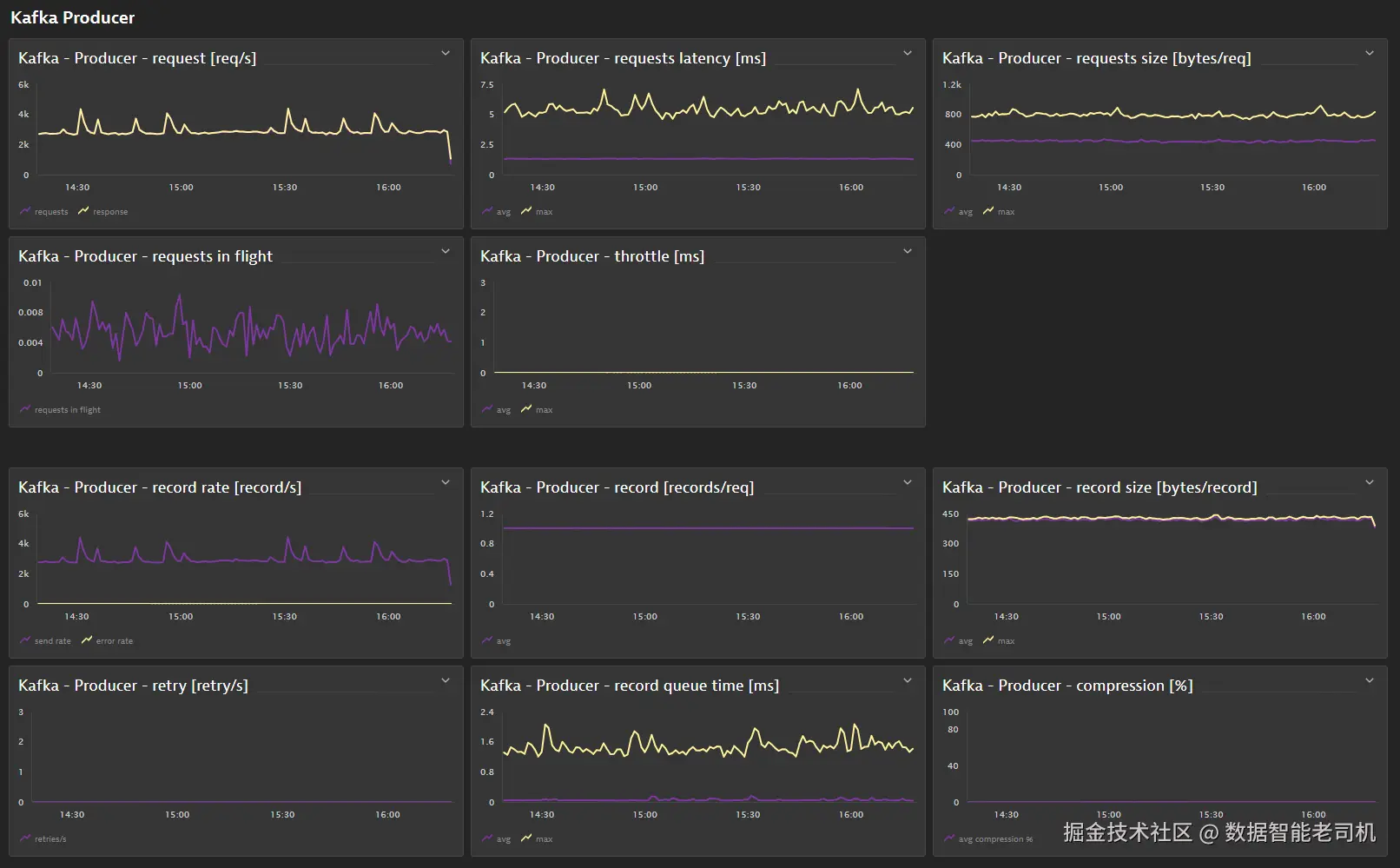
Task: Expand the request [req/s] panel menu
Action: [x=446, y=54]
